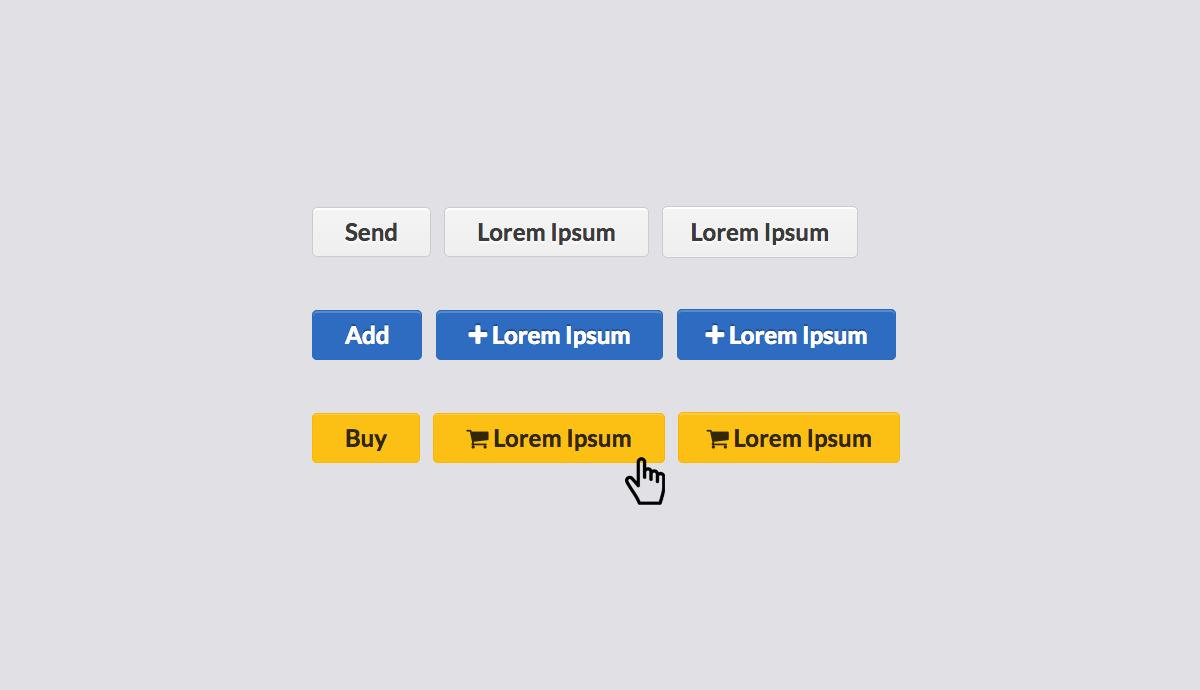Click the blue Add button
Viewport: 1200px width, 690px height.
pos(367,335)
